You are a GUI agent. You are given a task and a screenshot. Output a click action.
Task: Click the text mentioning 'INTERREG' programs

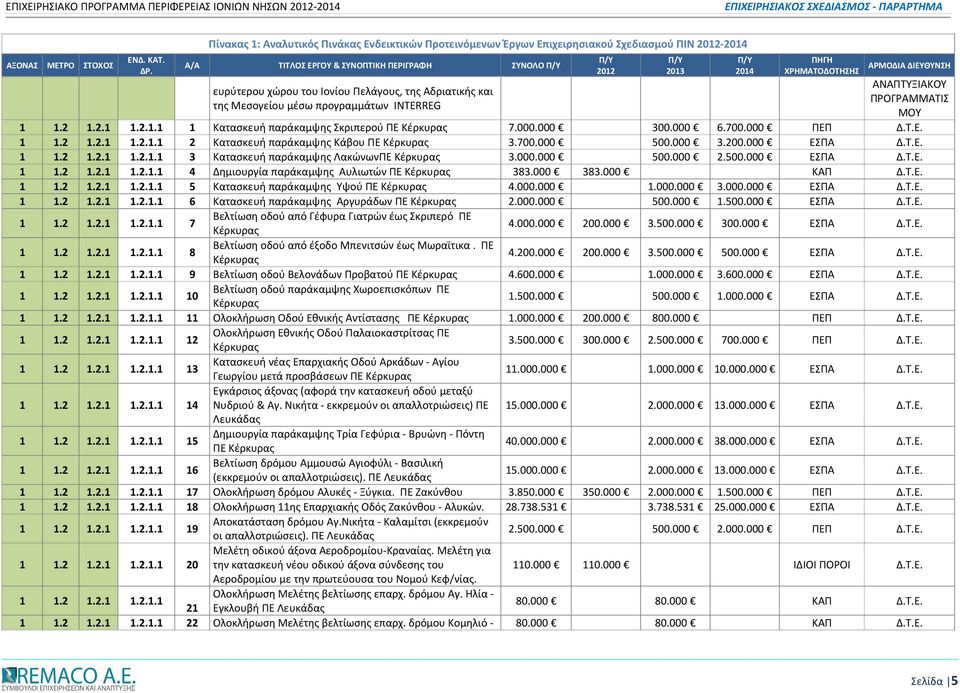tap(353, 99)
